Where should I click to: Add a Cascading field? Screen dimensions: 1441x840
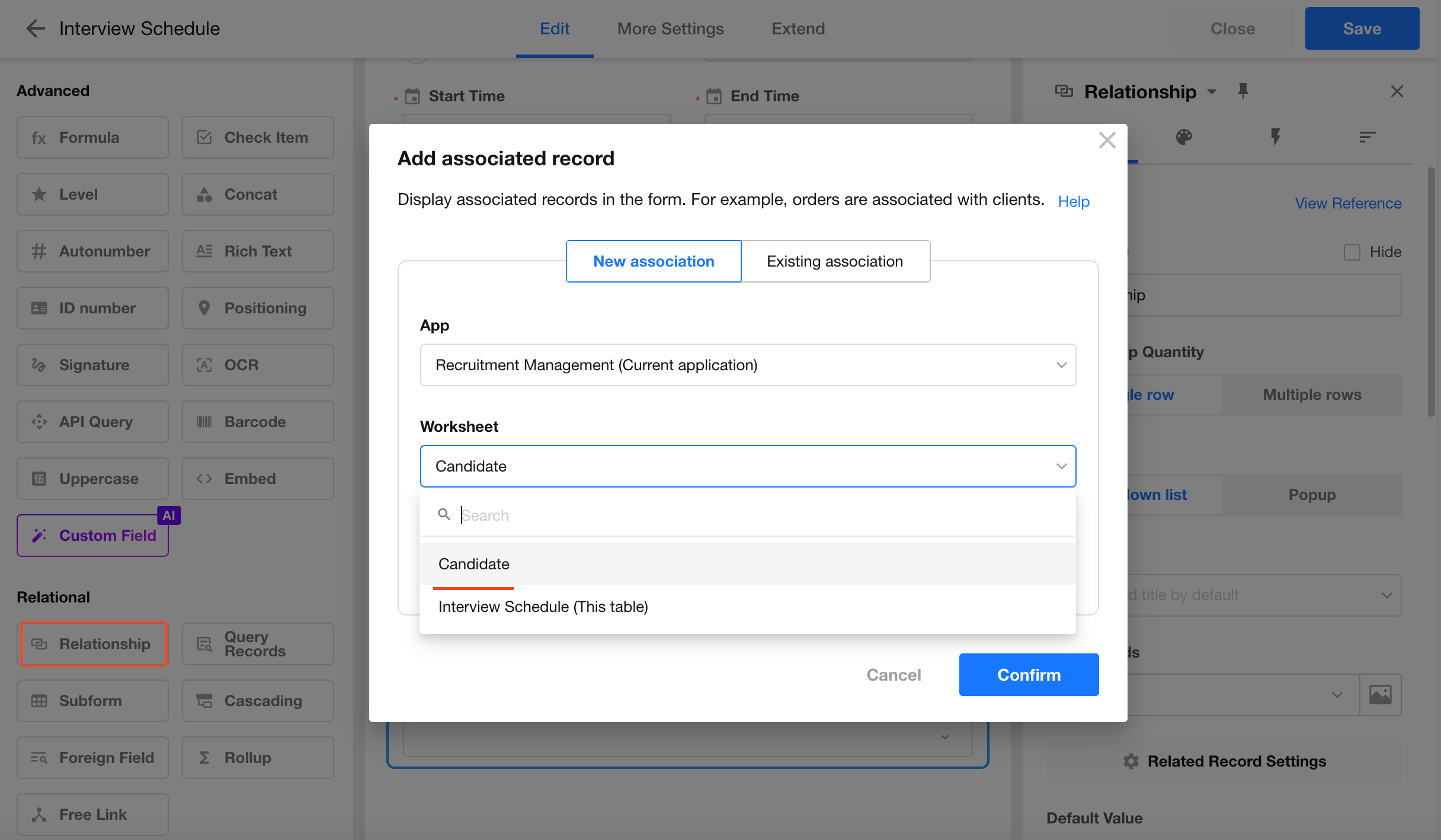tap(258, 701)
